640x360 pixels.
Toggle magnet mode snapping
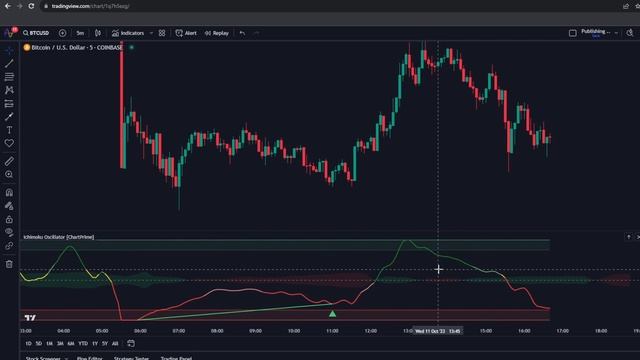[9, 192]
